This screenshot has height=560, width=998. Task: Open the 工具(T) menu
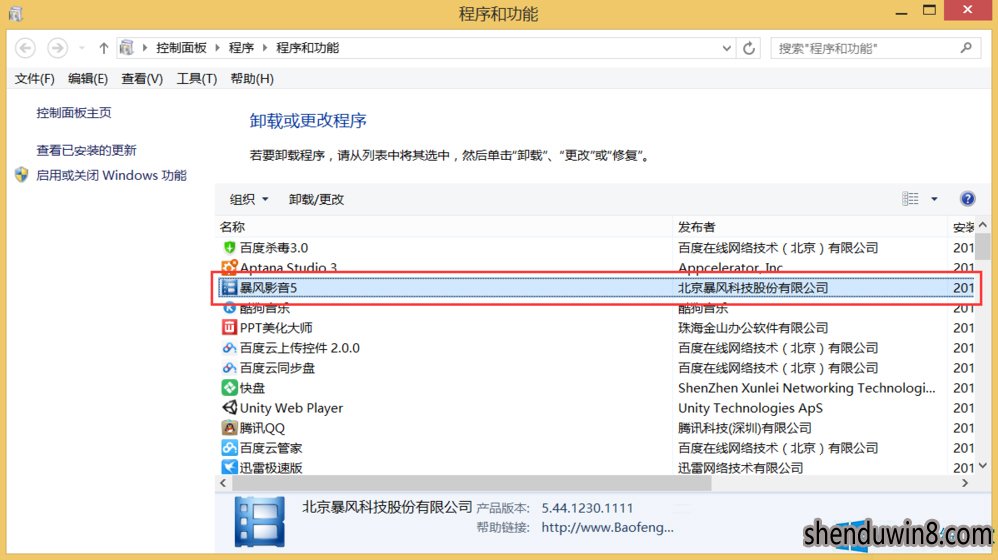coord(197,79)
